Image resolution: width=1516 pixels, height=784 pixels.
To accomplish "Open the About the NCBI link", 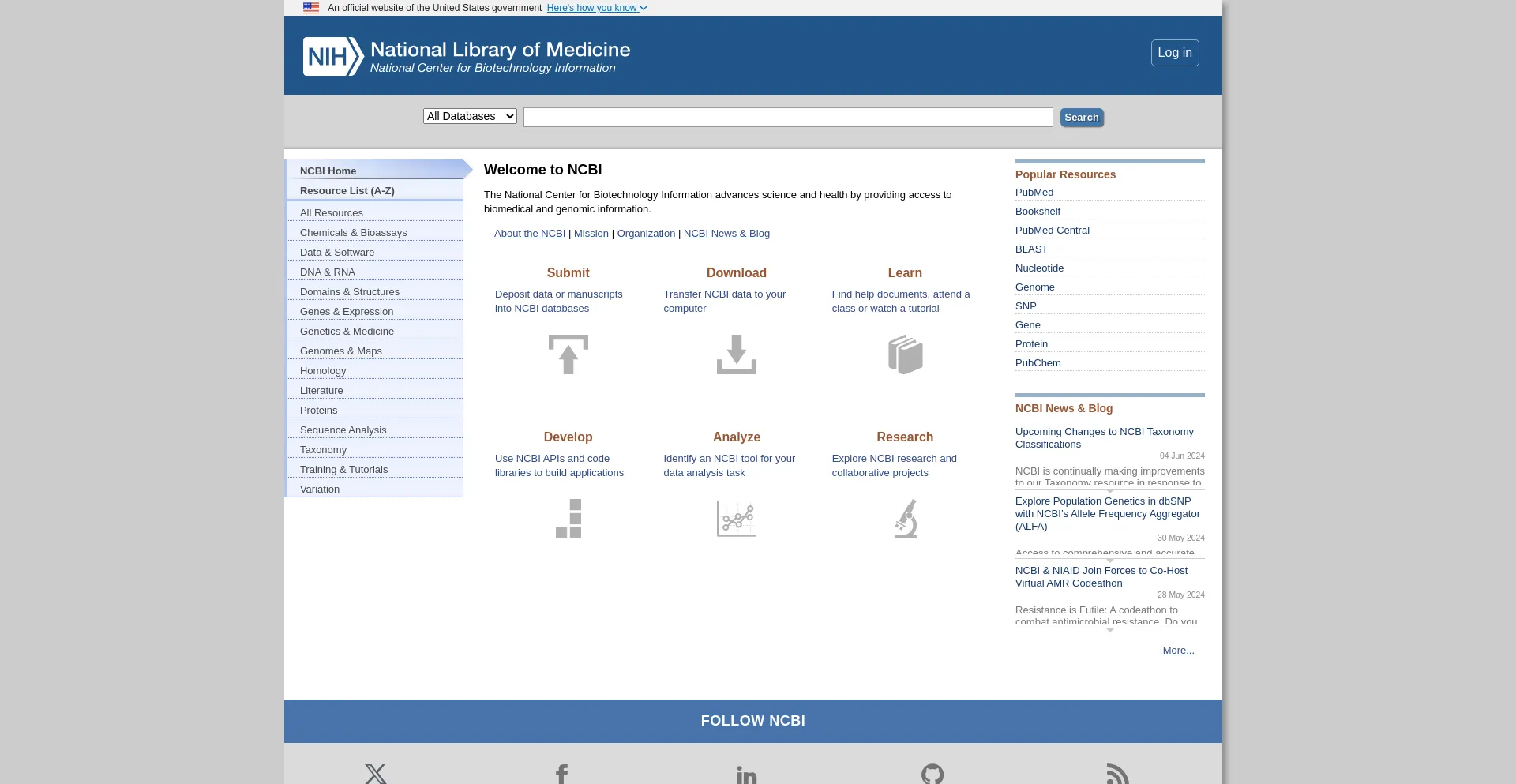I will (x=530, y=234).
